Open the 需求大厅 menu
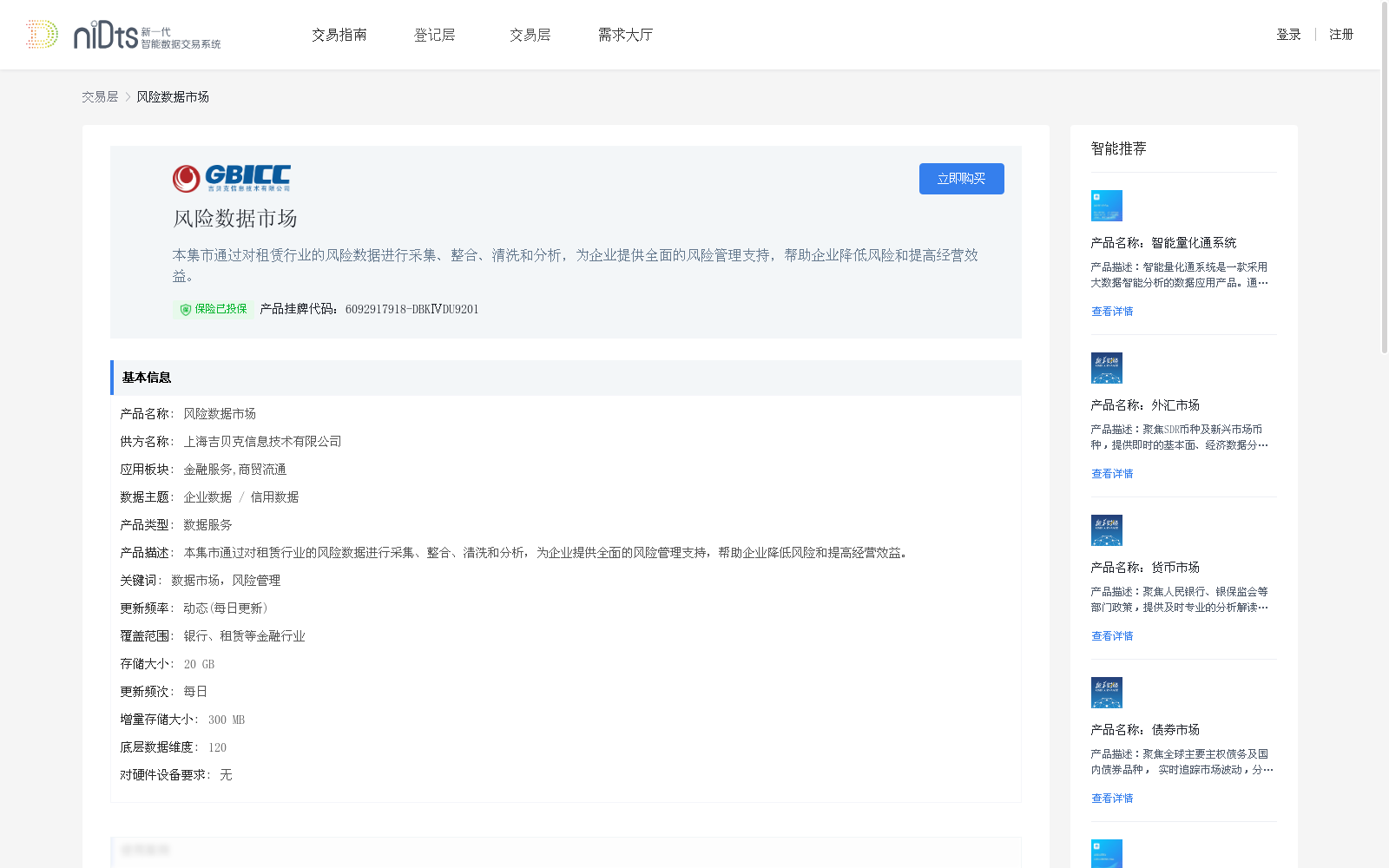This screenshot has width=1389, height=868. pos(625,35)
